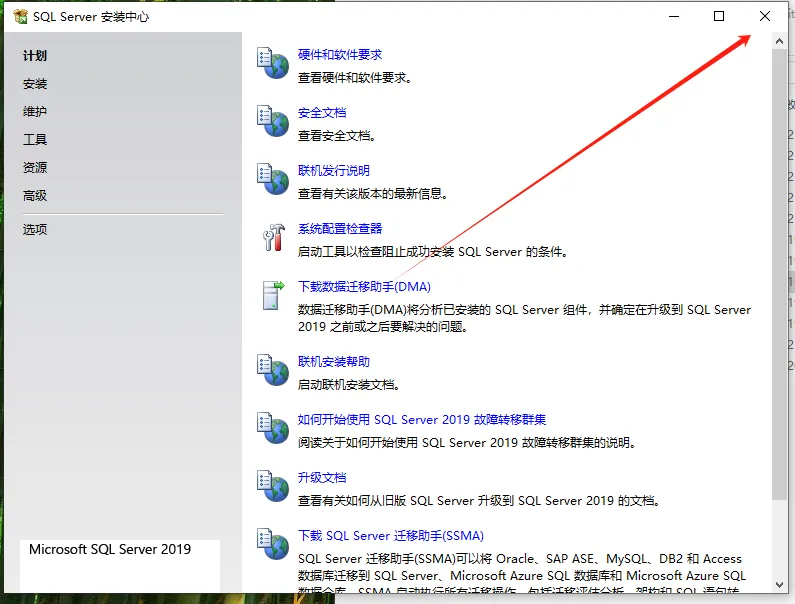Open the 下载数据迁移助手(DMA) link
This screenshot has width=795, height=604.
(364, 287)
